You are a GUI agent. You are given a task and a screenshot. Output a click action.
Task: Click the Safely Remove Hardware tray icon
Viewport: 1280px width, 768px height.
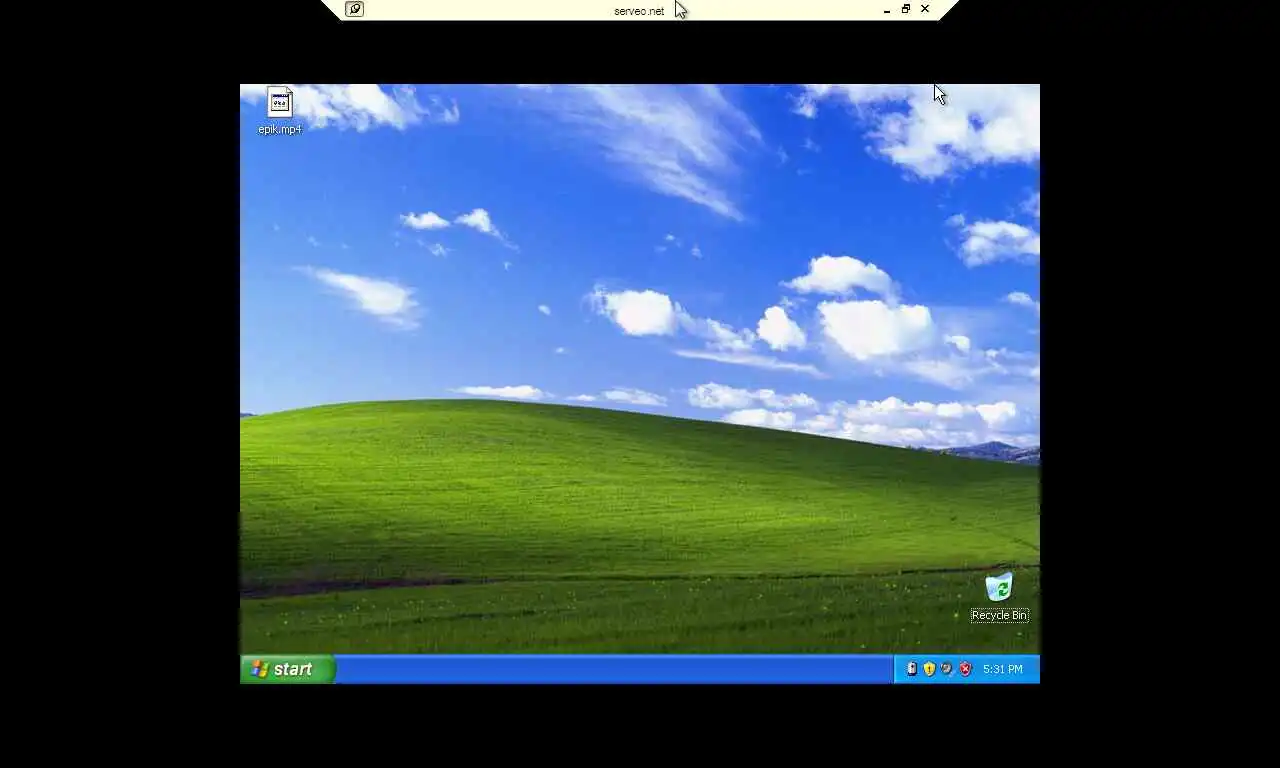click(x=911, y=669)
